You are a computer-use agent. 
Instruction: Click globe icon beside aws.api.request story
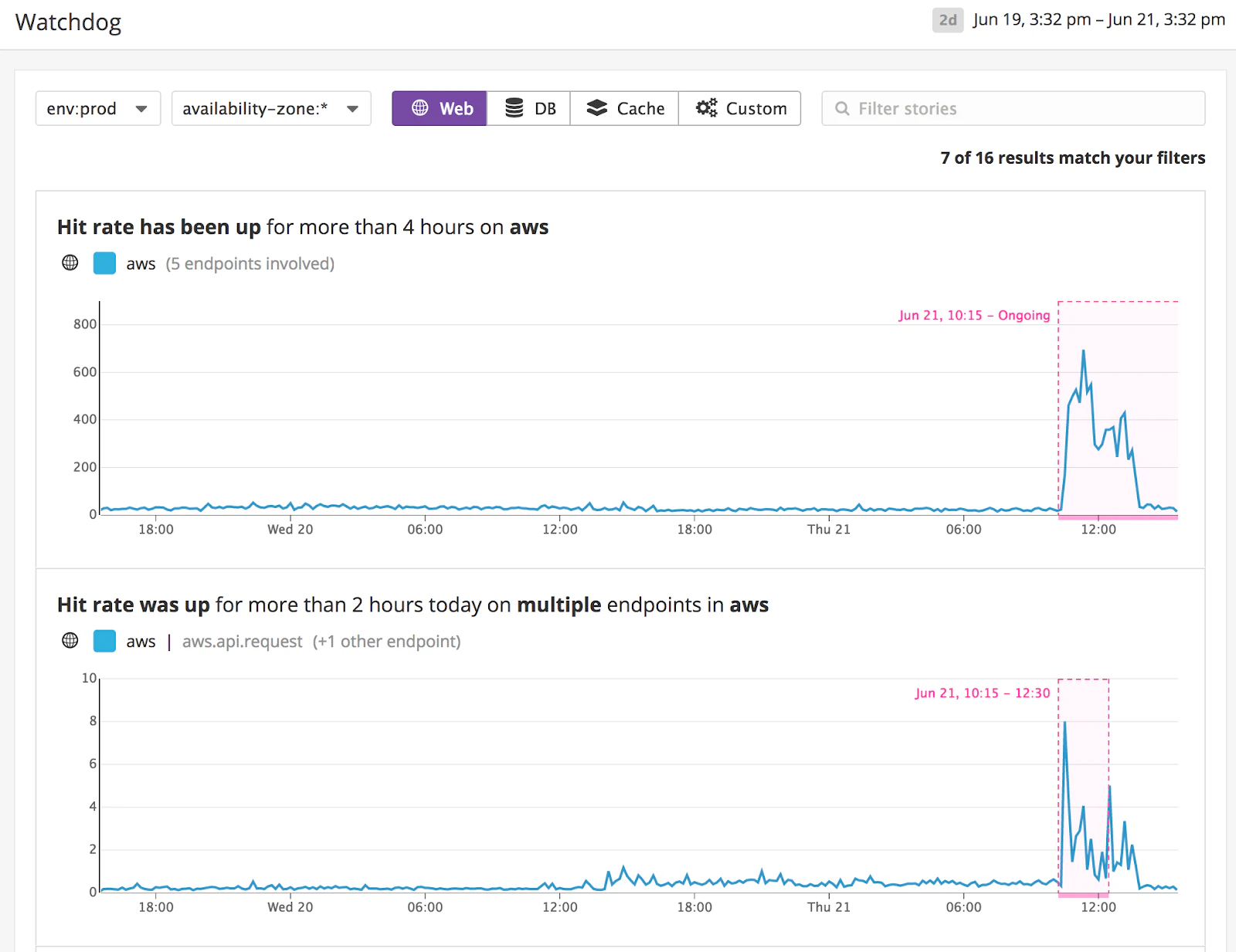70,641
